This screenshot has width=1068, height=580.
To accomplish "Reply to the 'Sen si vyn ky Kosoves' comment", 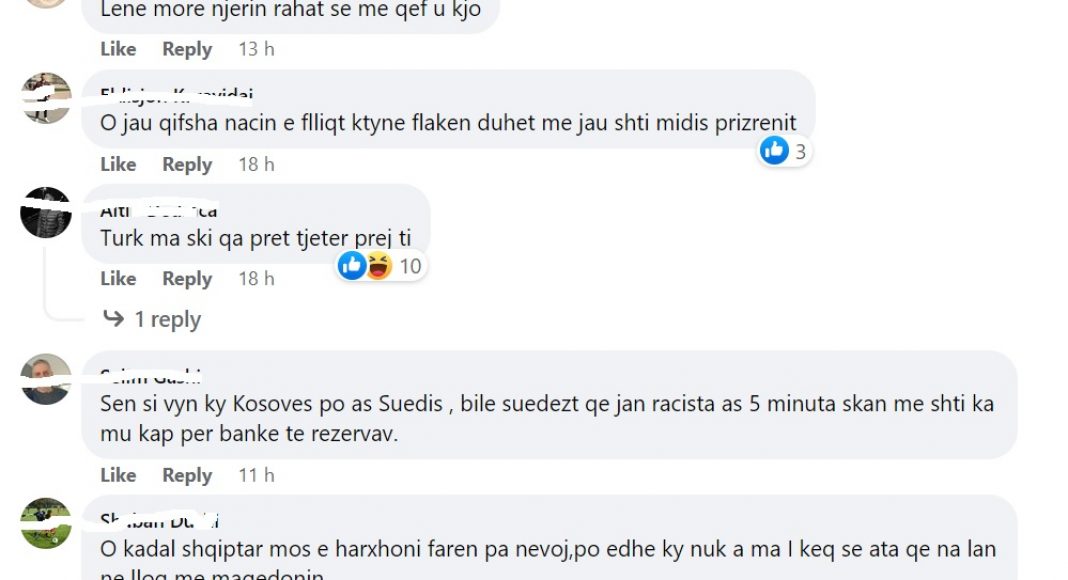I will coord(187,475).
